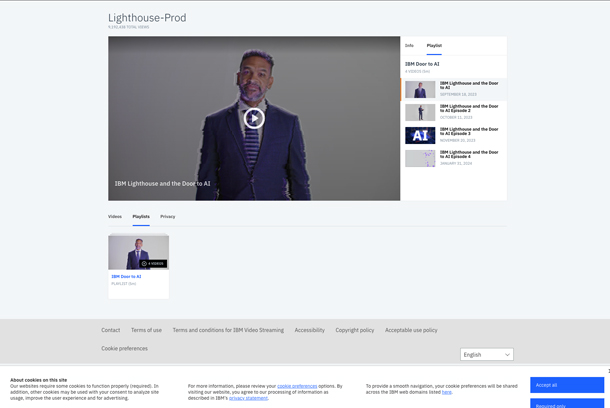Open the Privacy tab
This screenshot has width=610, height=408.
click(x=168, y=216)
